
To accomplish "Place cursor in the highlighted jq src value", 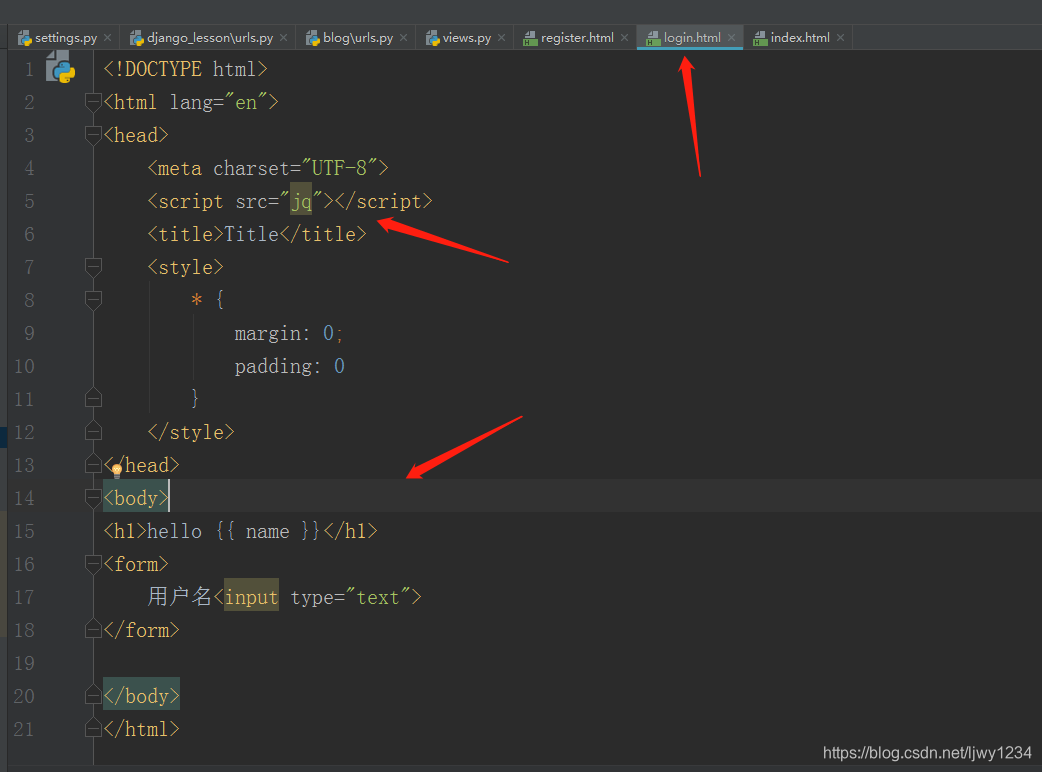I will click(301, 201).
